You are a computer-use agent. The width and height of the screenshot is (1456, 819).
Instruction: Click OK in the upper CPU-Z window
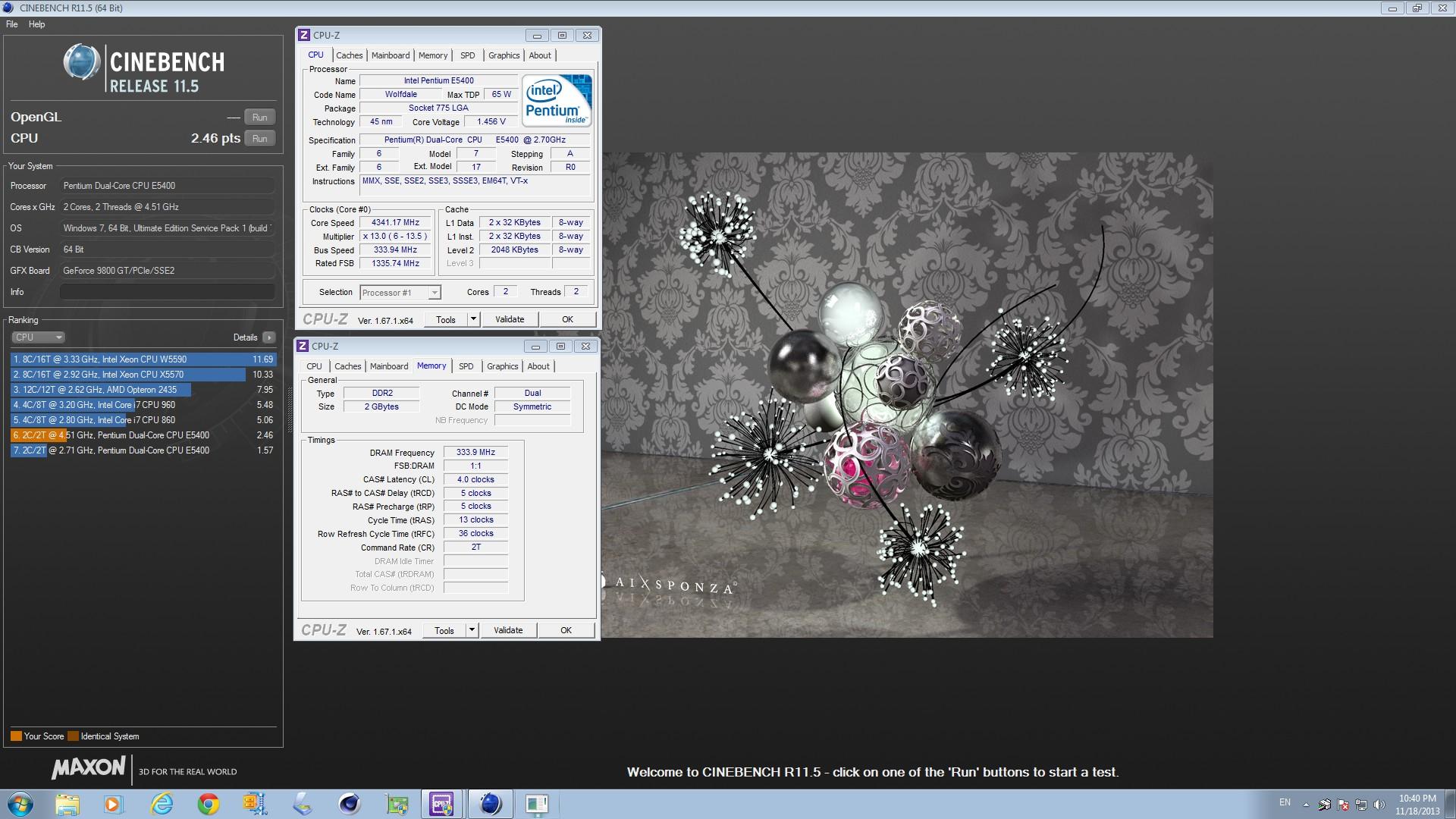click(x=567, y=319)
